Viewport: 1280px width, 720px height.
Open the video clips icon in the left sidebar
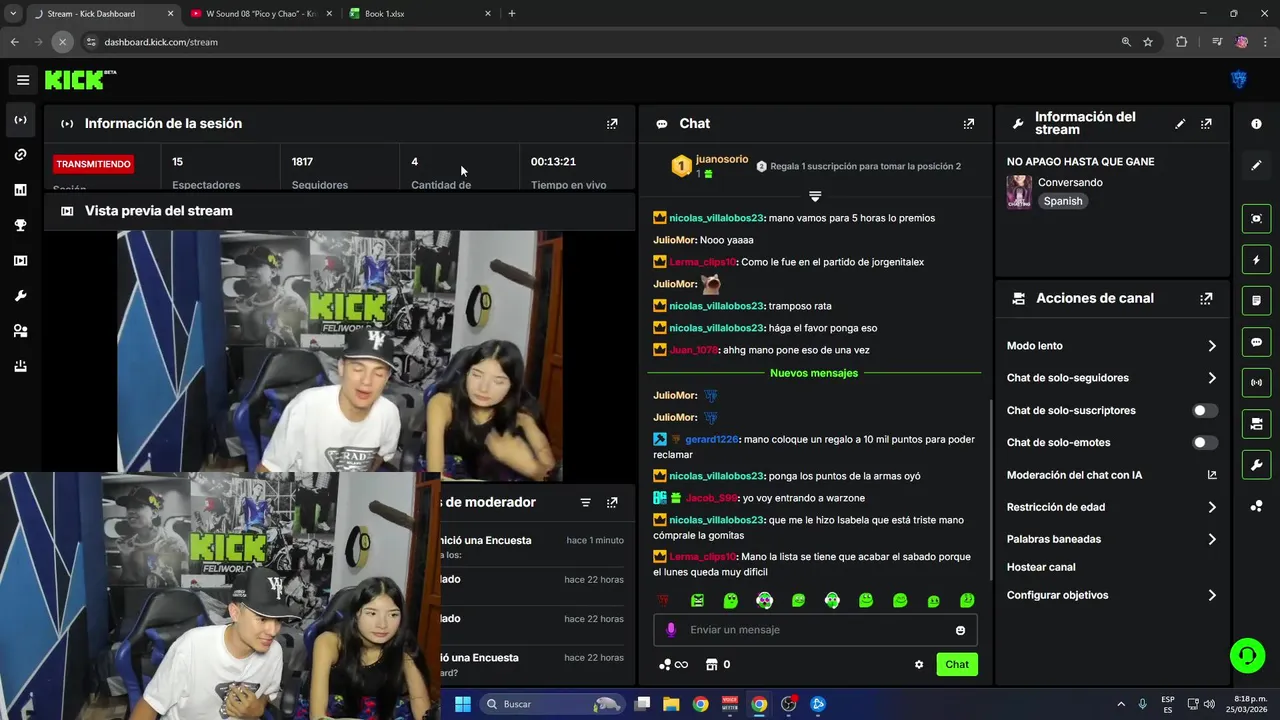coord(20,261)
